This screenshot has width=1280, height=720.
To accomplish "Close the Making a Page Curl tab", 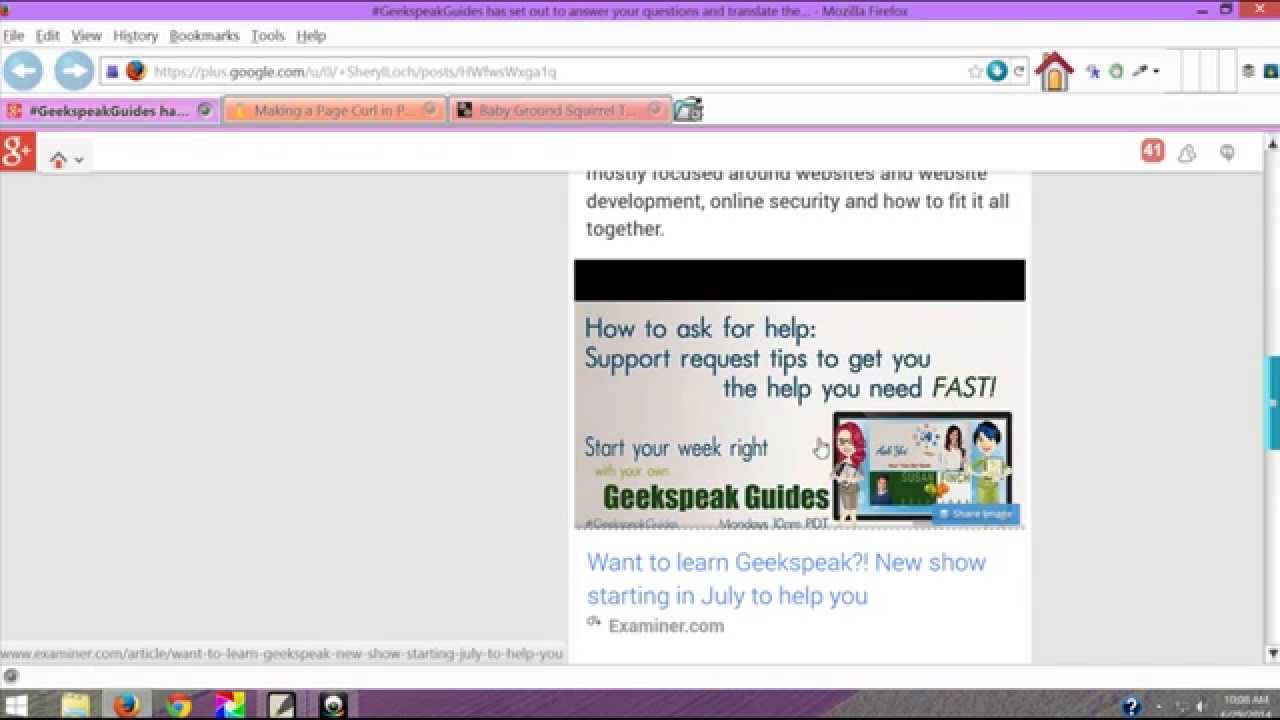I will point(430,110).
